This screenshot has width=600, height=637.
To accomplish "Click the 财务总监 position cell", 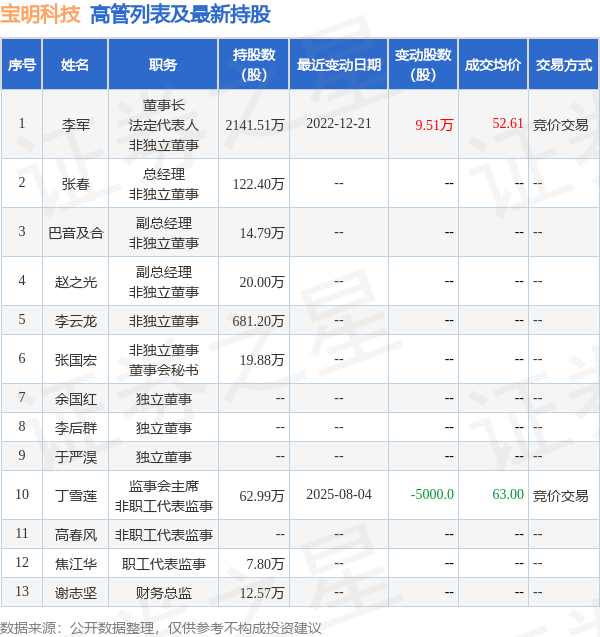I will [163, 593].
